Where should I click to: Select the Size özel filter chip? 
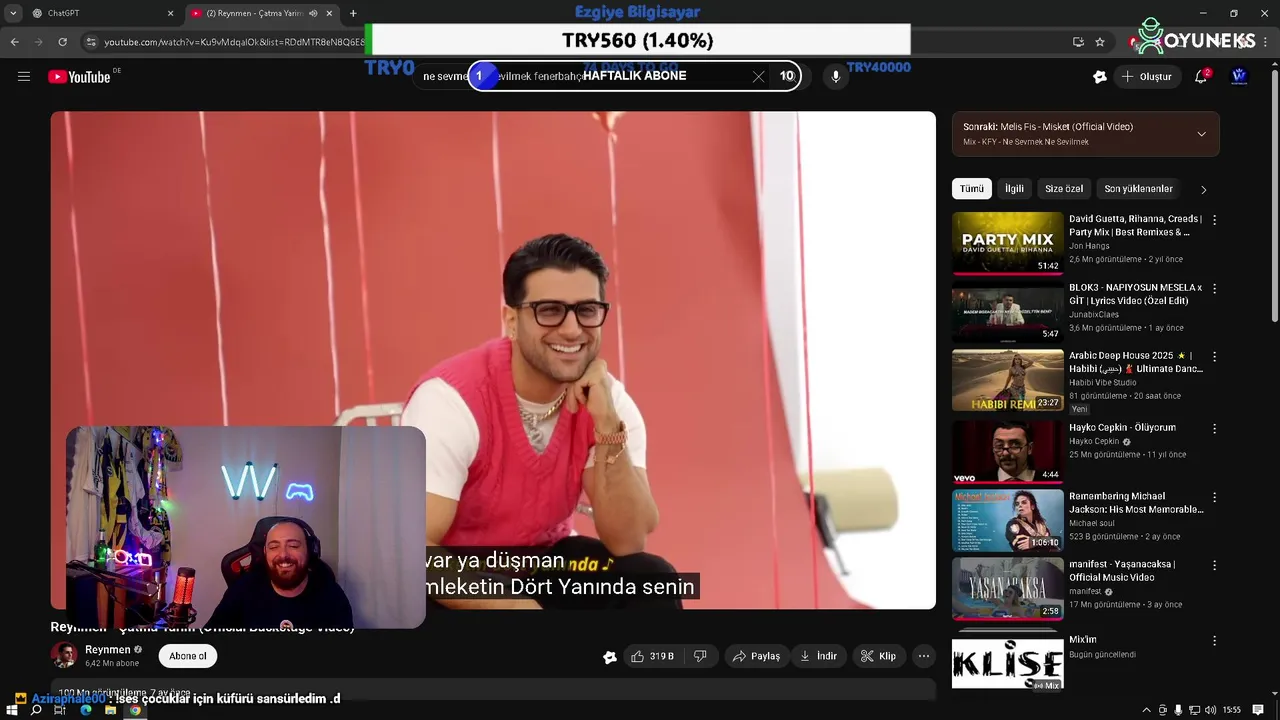[x=1064, y=188]
